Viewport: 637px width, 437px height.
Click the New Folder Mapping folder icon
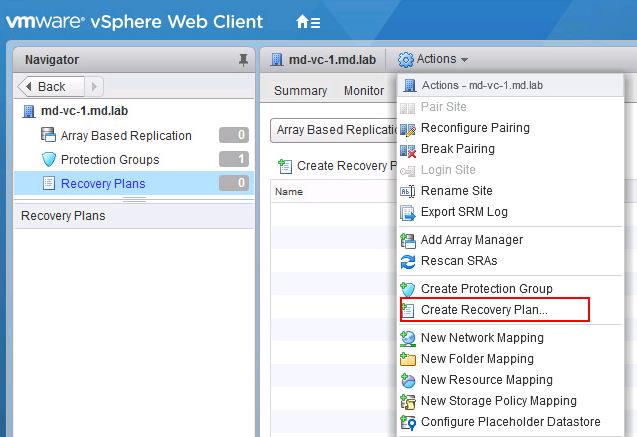click(408, 359)
